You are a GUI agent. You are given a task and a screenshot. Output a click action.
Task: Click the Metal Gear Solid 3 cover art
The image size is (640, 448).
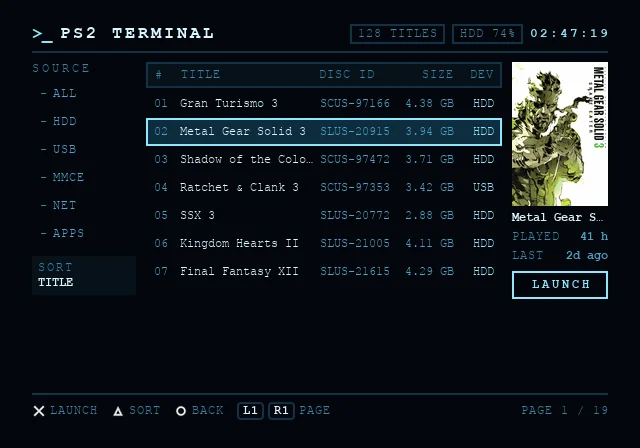(x=560, y=134)
